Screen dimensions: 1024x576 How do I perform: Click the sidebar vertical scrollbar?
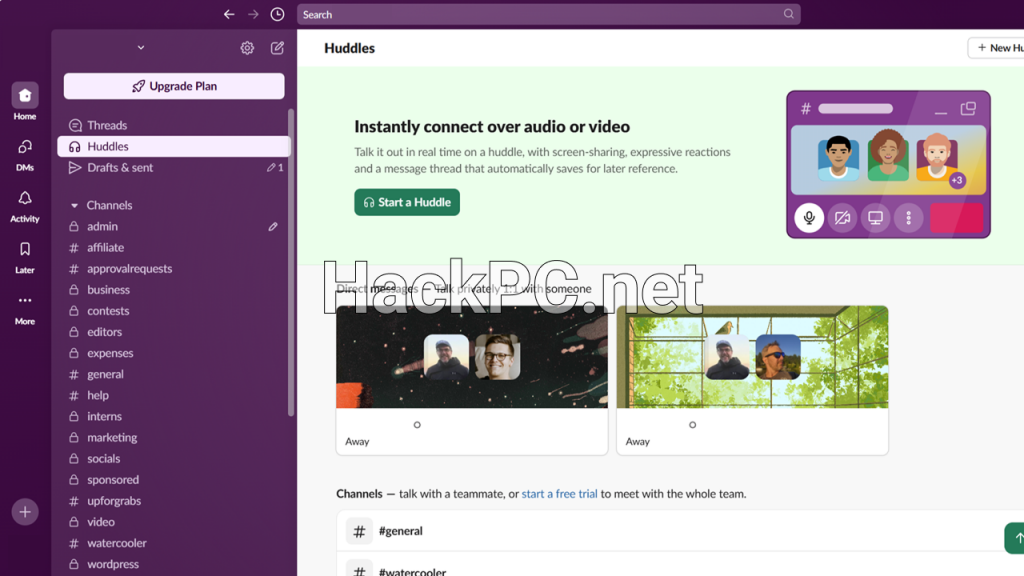point(291,263)
